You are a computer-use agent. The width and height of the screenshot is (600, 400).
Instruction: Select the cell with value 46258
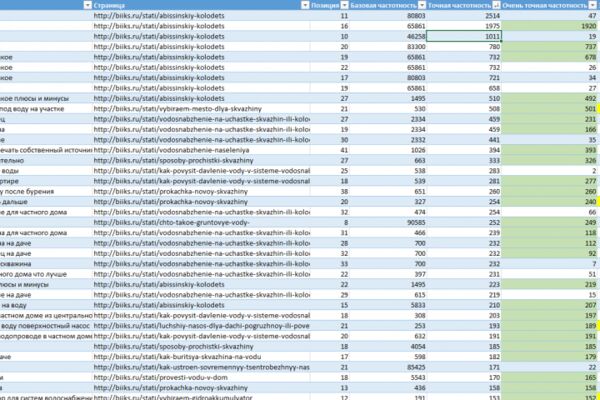(388, 36)
